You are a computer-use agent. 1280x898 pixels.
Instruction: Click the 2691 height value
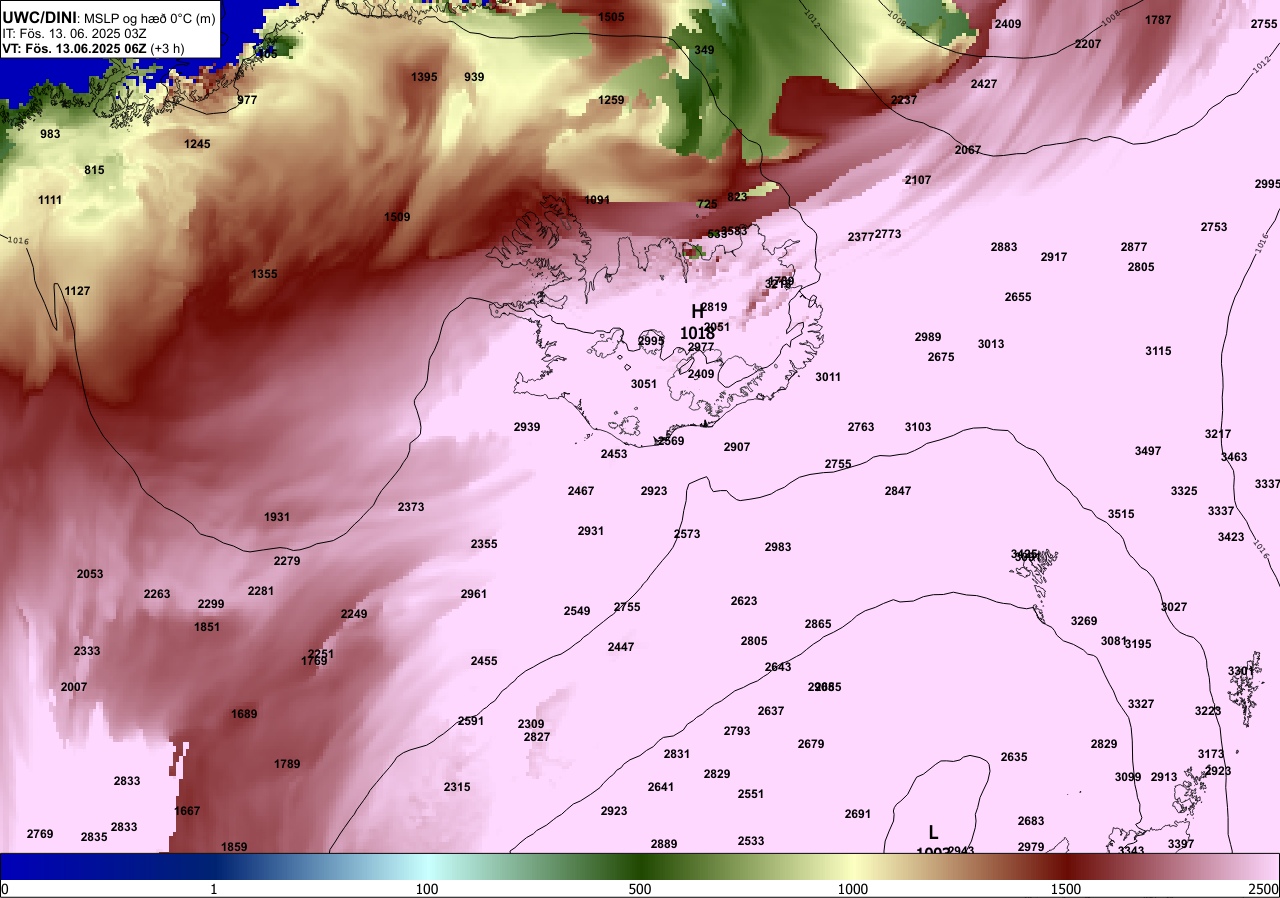(858, 814)
